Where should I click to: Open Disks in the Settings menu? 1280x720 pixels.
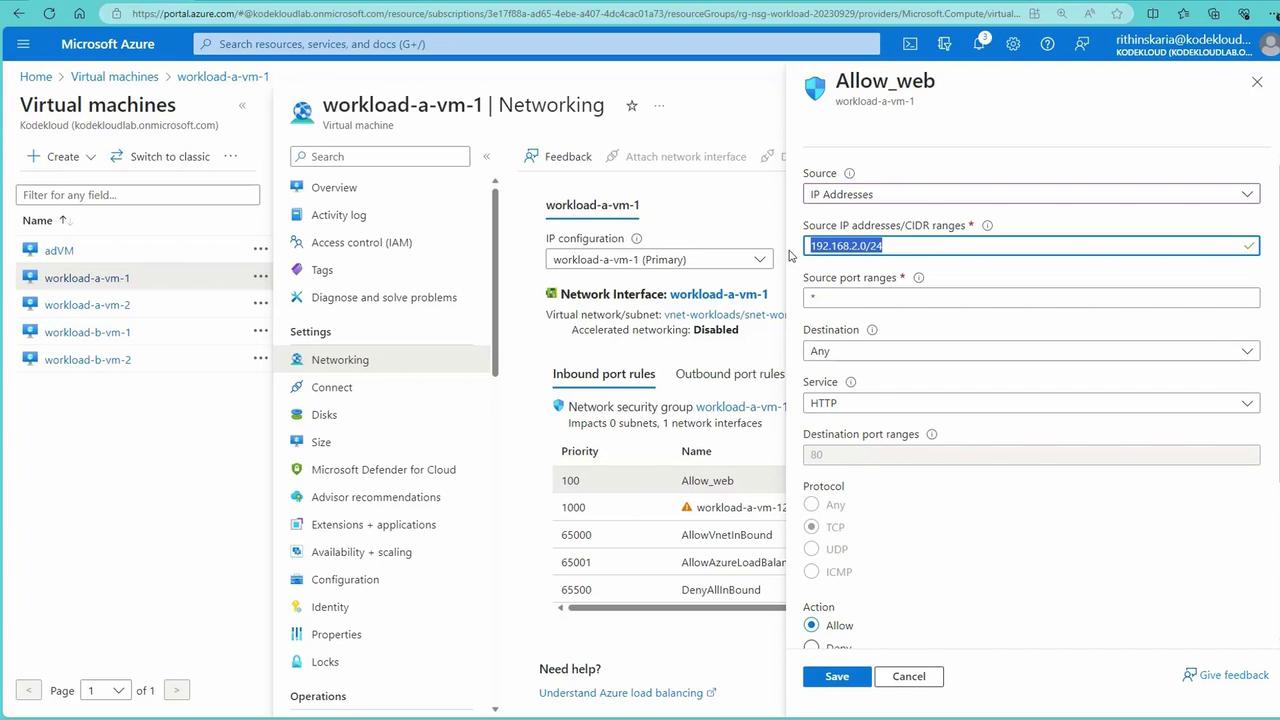pyautogui.click(x=324, y=415)
